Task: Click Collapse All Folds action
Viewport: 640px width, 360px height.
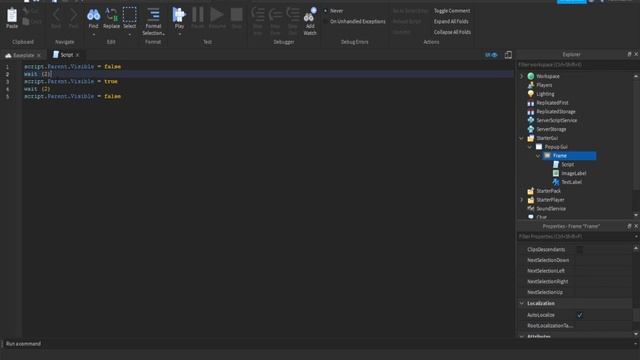Action: click(452, 32)
